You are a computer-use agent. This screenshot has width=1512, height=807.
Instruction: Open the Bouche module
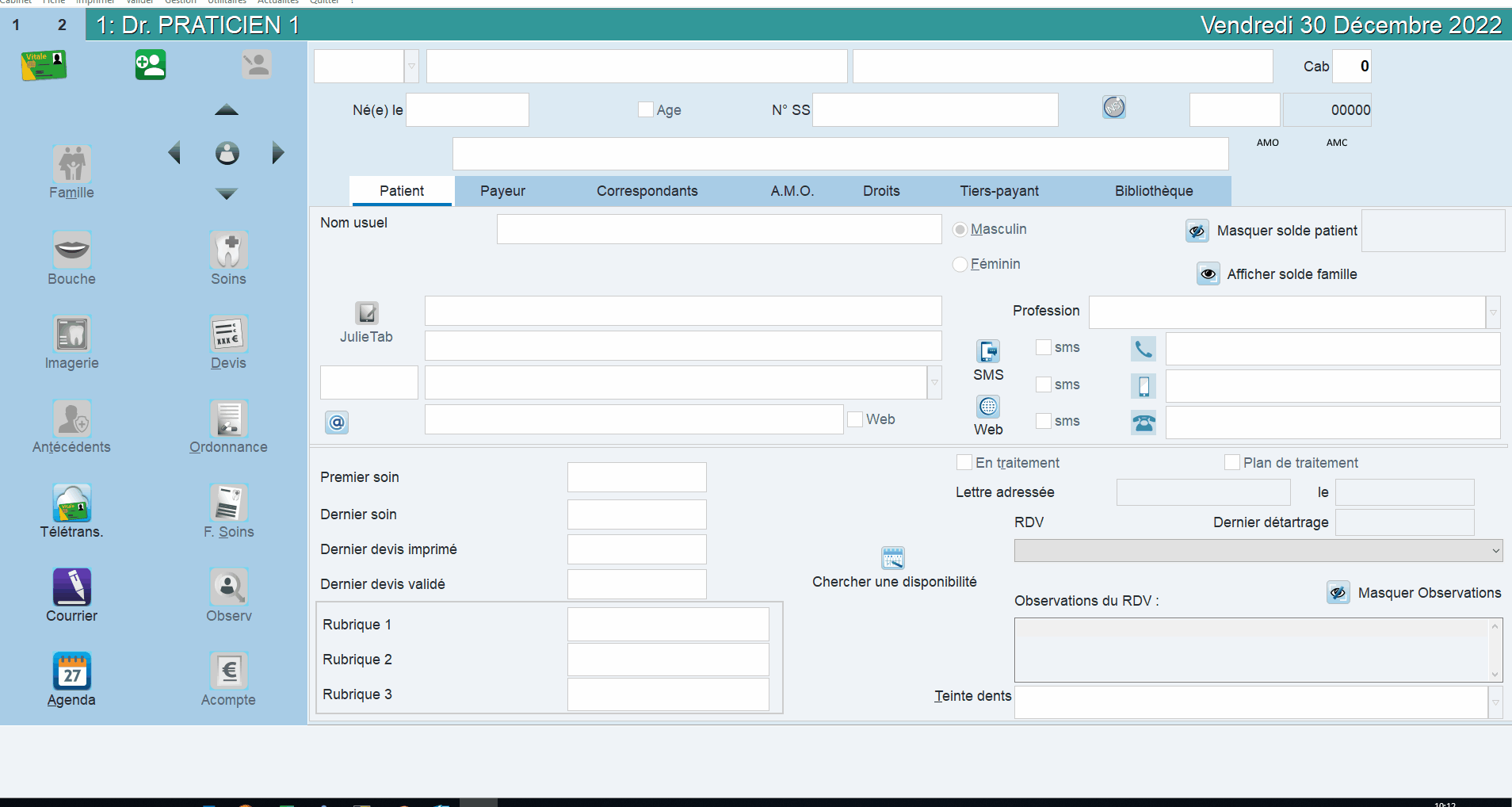[x=72, y=250]
